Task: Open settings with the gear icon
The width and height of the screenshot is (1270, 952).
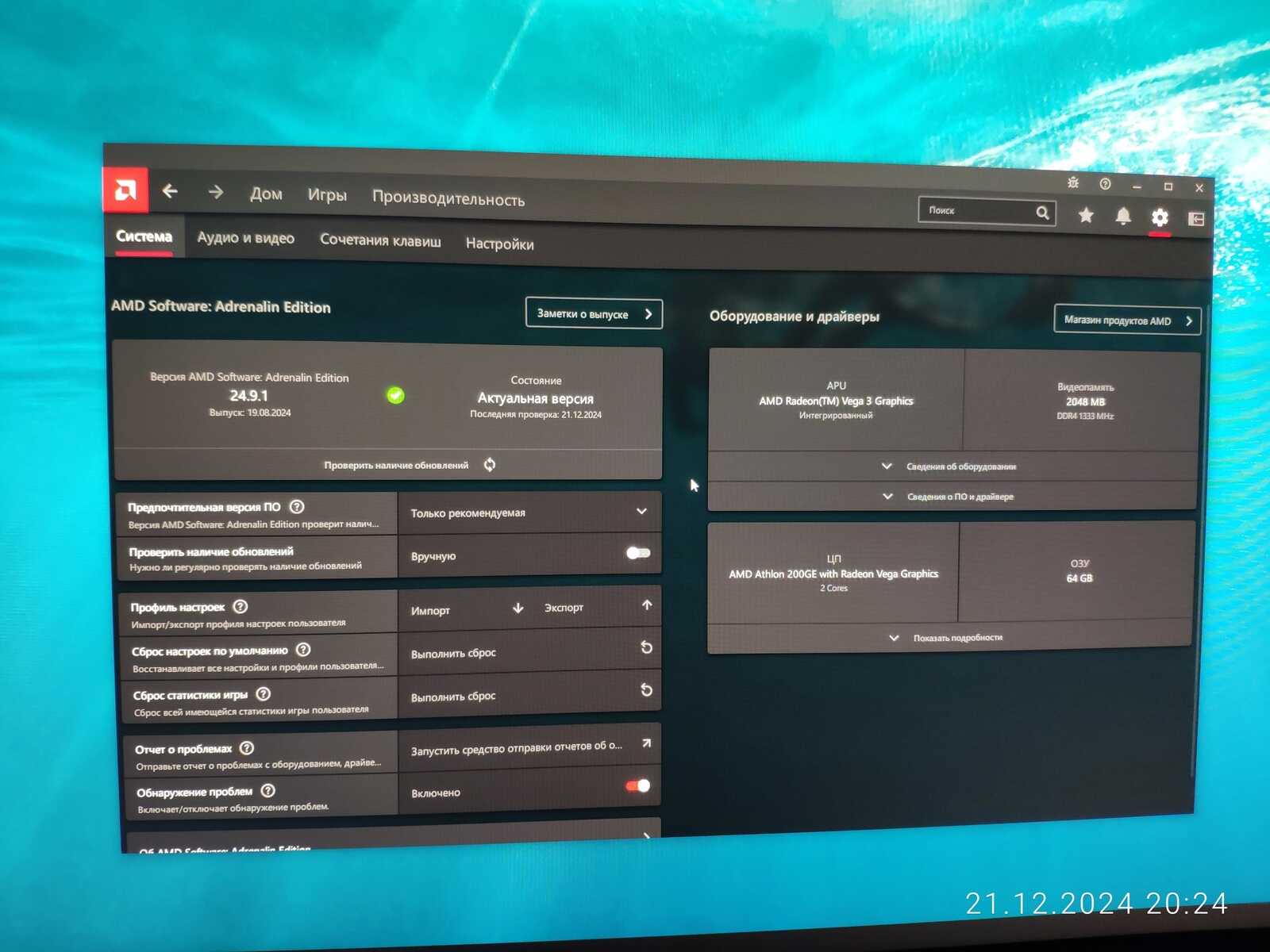Action: 1160,217
